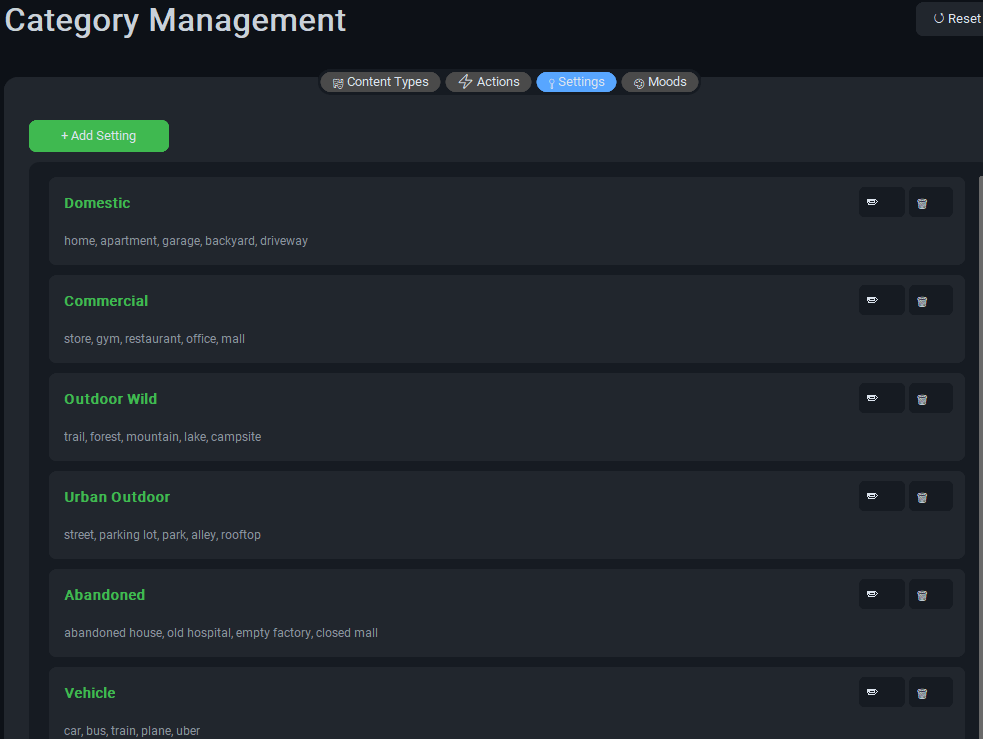Screen dimensions: 983x739
Task: Select the Outdoor Wild category title
Action: click(110, 399)
